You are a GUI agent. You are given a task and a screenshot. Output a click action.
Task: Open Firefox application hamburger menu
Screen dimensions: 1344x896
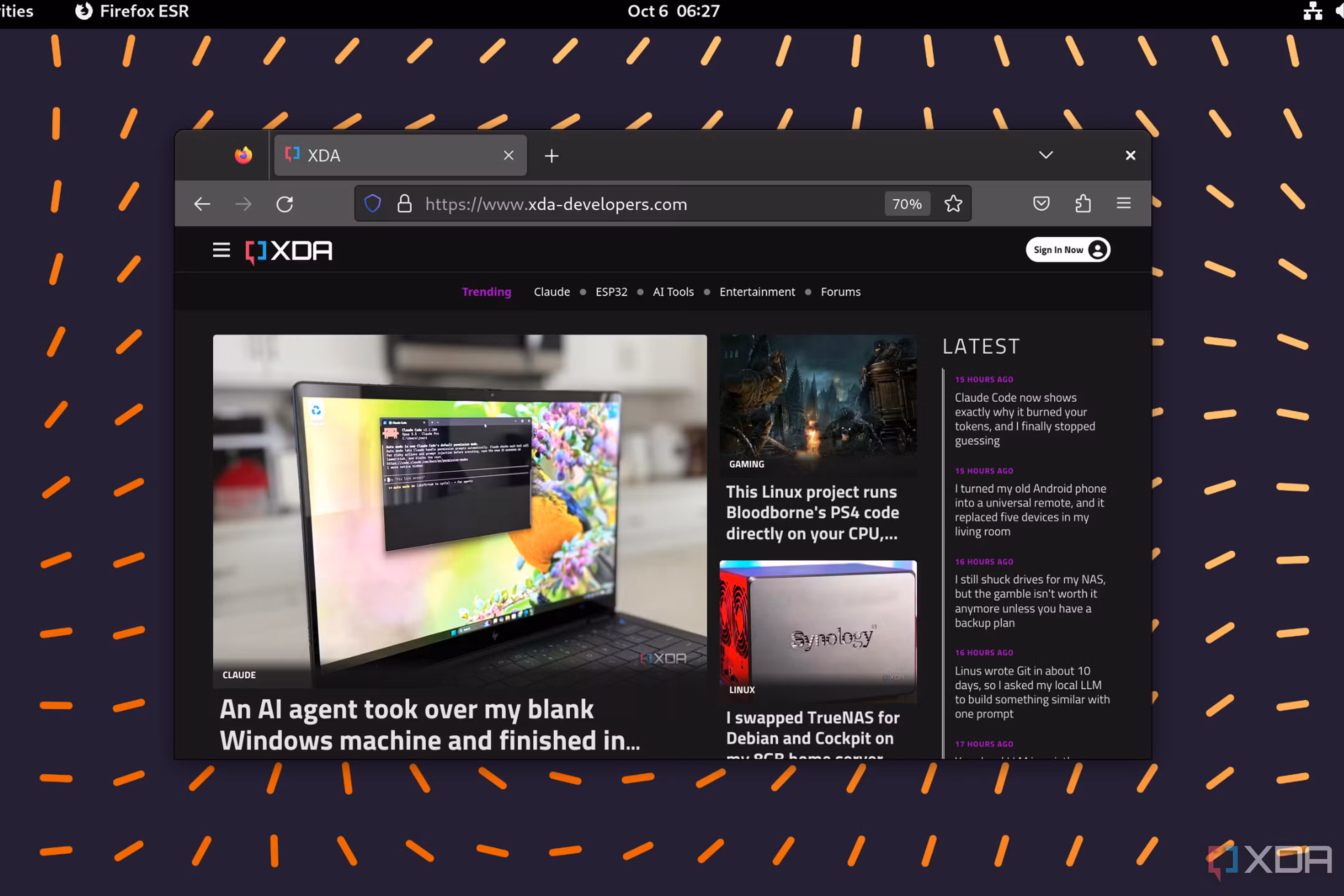1123,203
